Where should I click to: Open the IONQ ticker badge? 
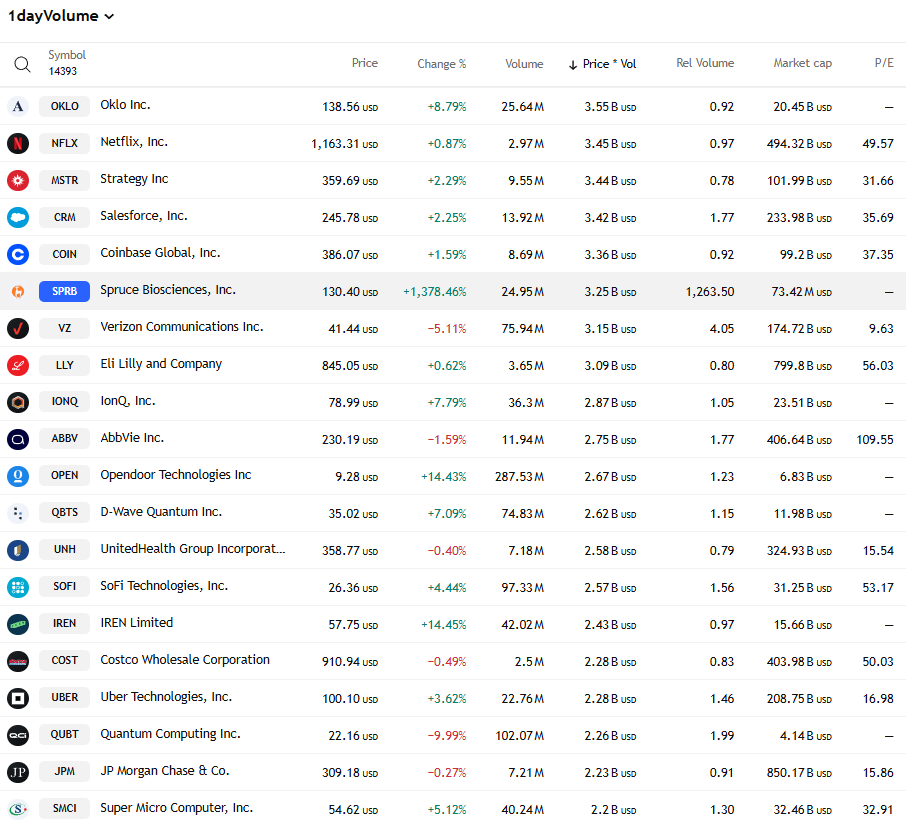(x=65, y=402)
